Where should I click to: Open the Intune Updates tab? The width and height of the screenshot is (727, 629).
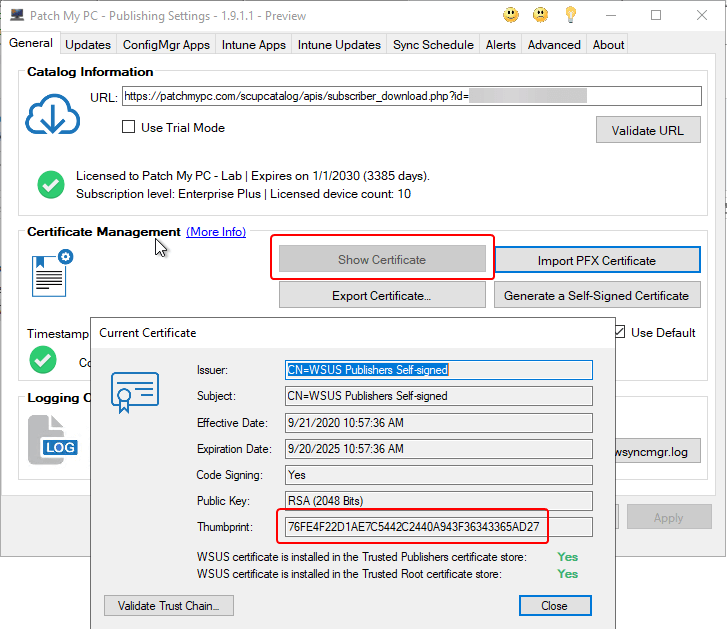[339, 45]
